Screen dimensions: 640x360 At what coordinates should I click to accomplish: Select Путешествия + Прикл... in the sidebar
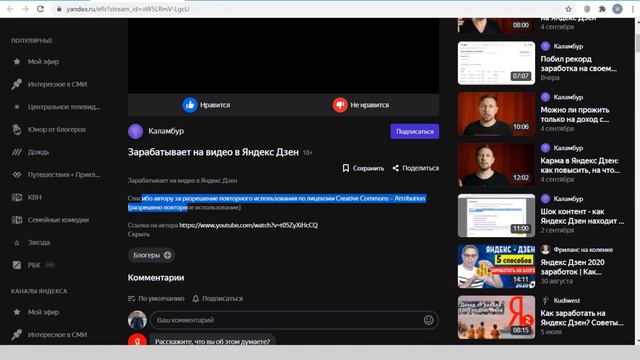[64, 175]
